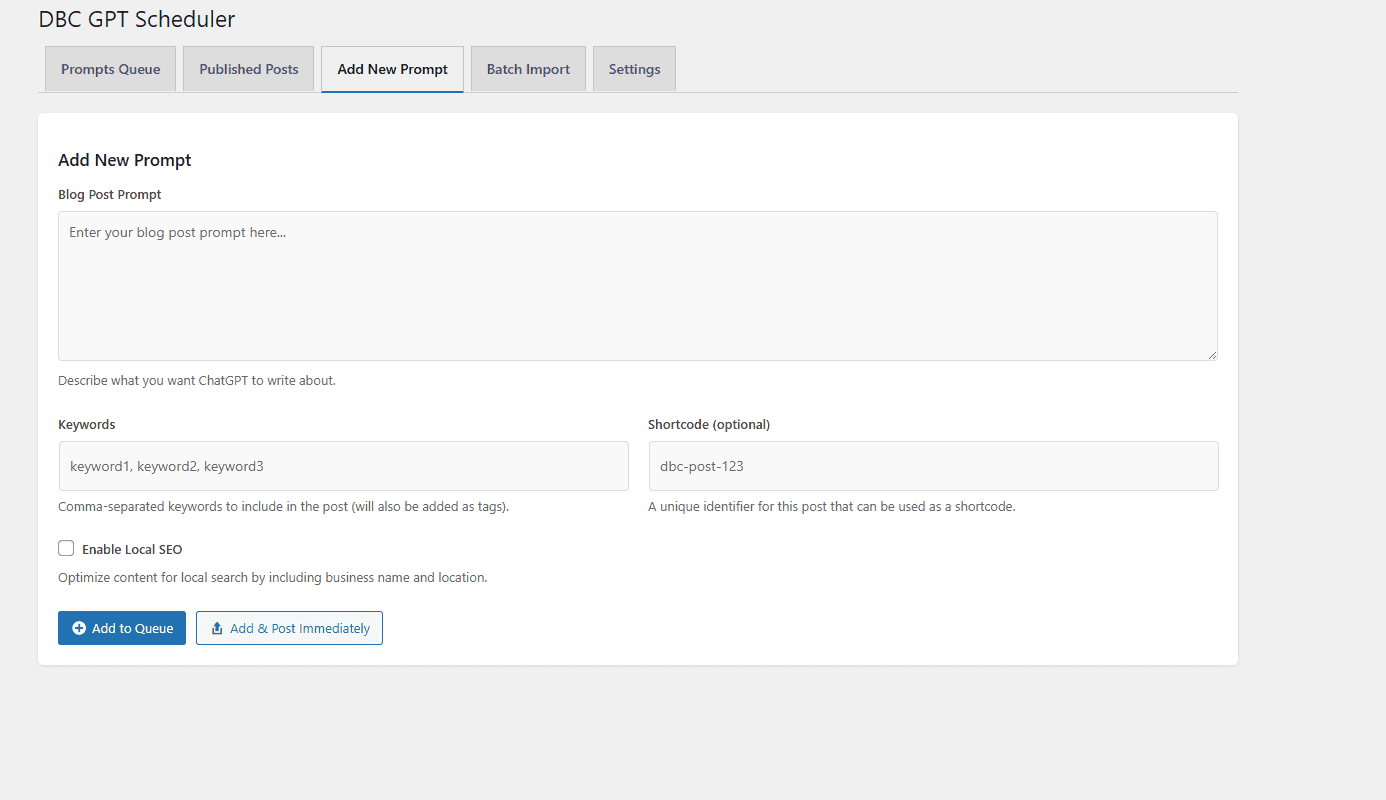
Task: Click the 'Add New Prompt' section heading
Action: [x=125, y=160]
